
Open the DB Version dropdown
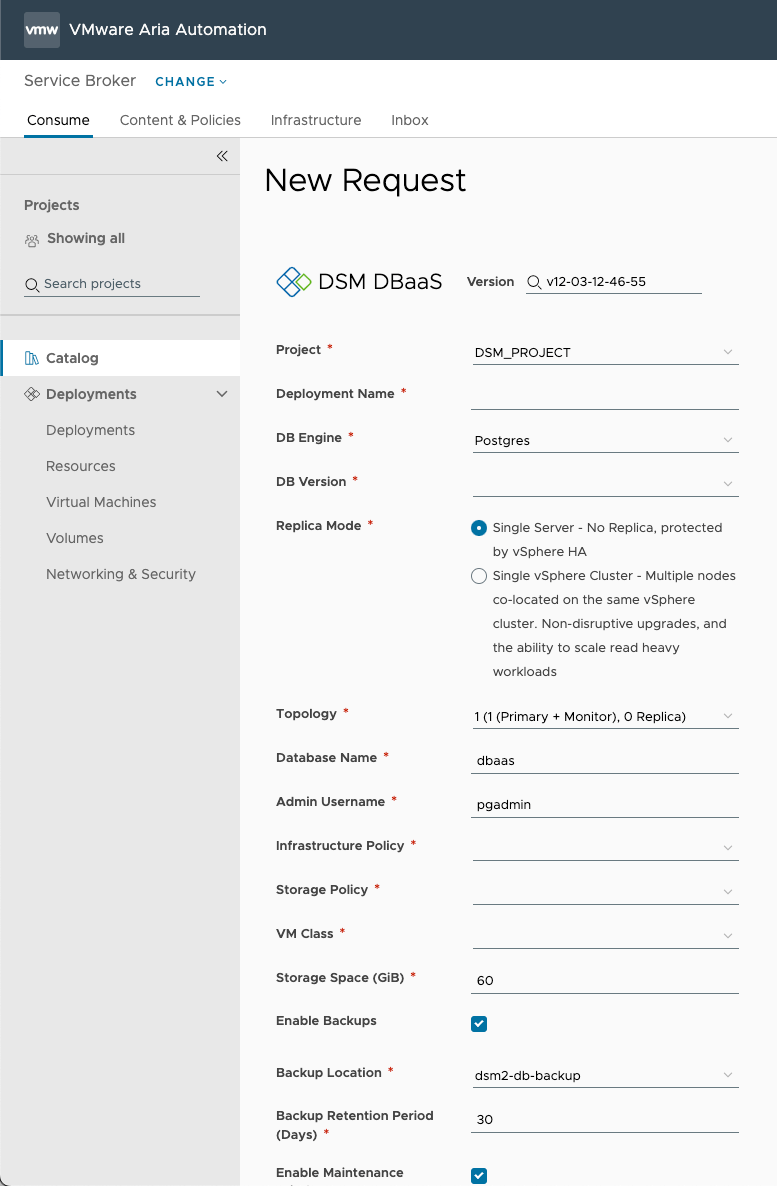[x=605, y=484]
